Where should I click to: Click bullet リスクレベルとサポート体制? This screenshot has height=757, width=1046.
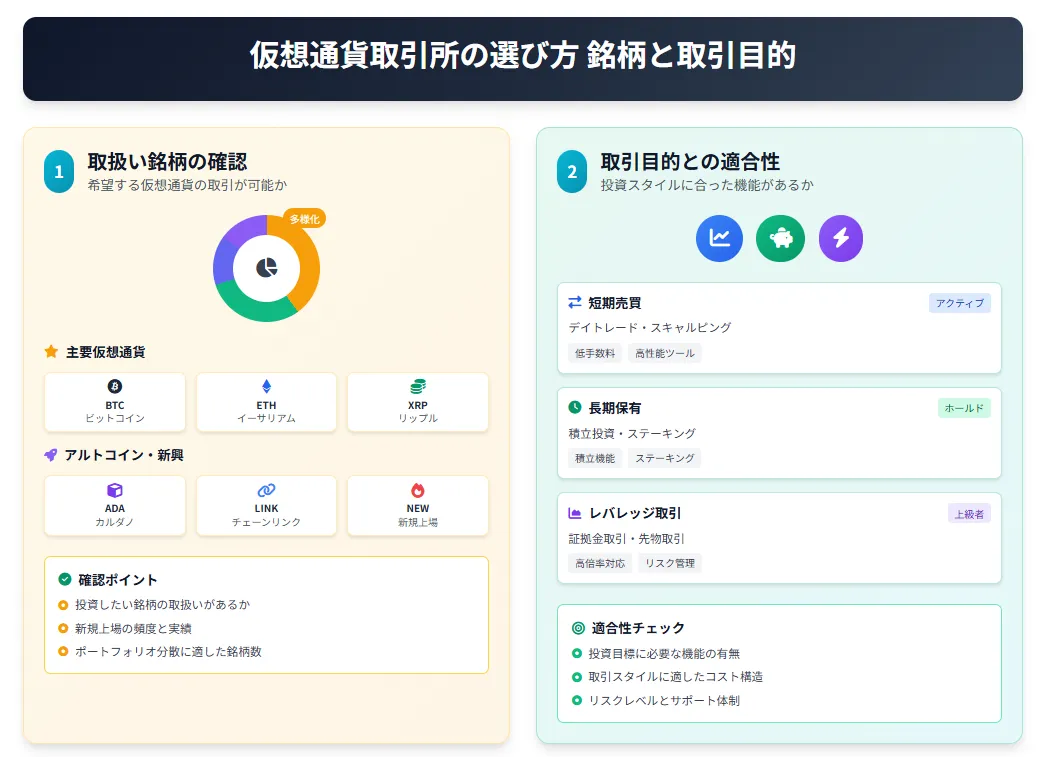click(664, 700)
